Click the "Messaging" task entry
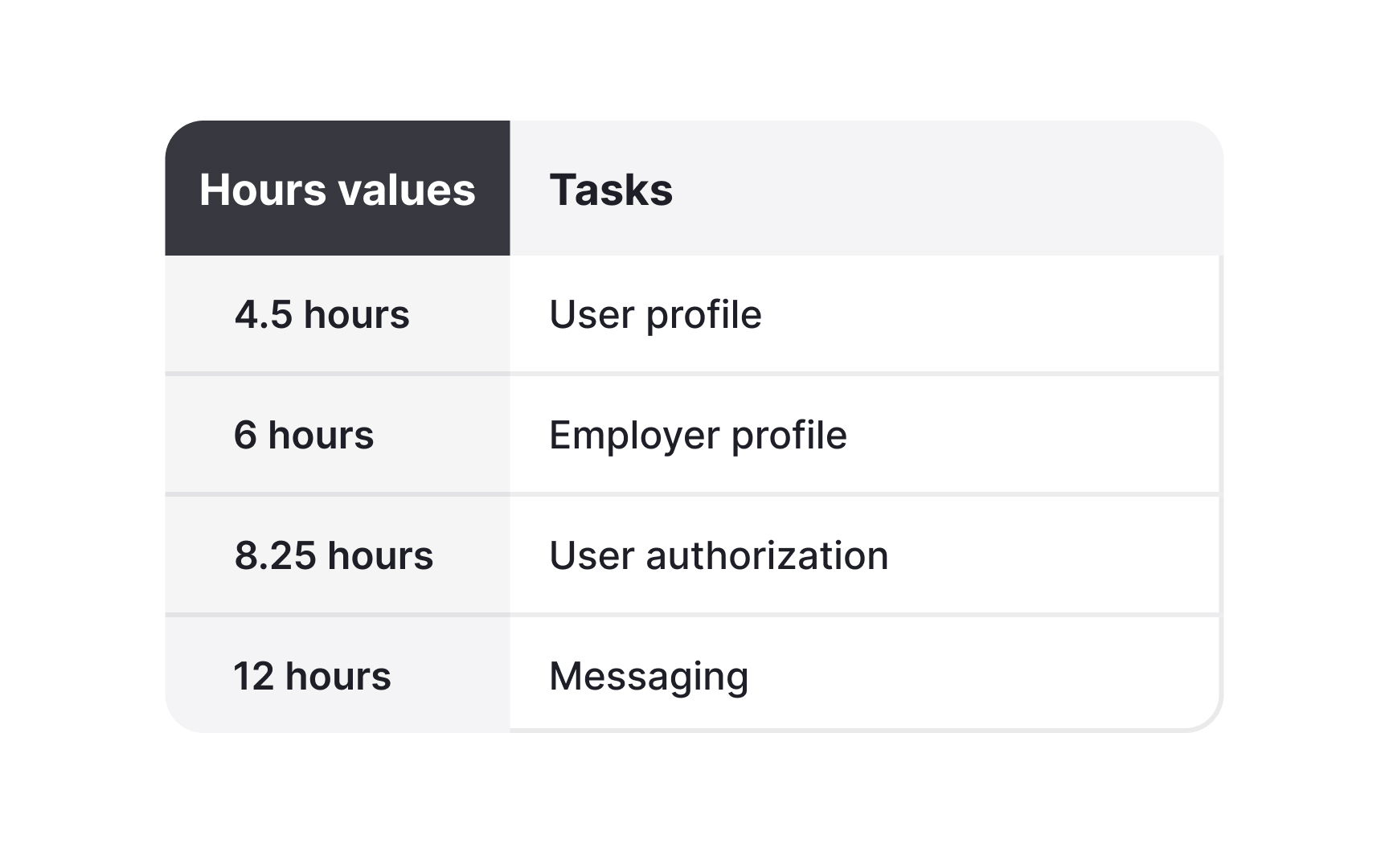This screenshot has height=868, width=1389. [x=649, y=676]
